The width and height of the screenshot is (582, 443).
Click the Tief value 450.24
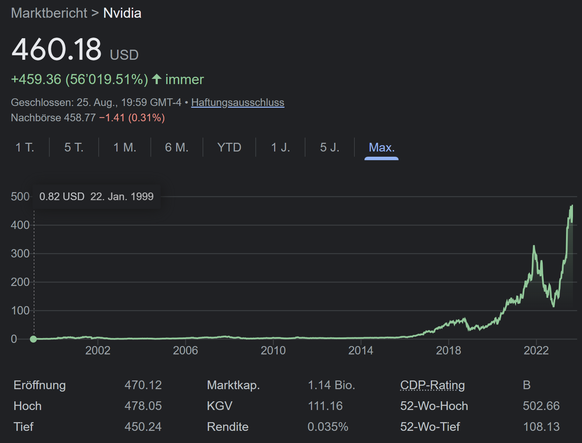143,427
